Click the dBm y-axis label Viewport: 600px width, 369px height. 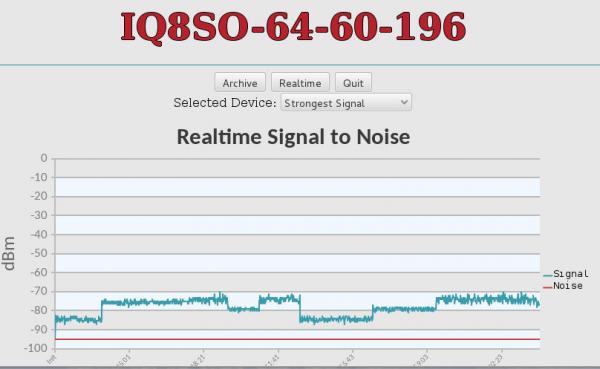(9, 253)
